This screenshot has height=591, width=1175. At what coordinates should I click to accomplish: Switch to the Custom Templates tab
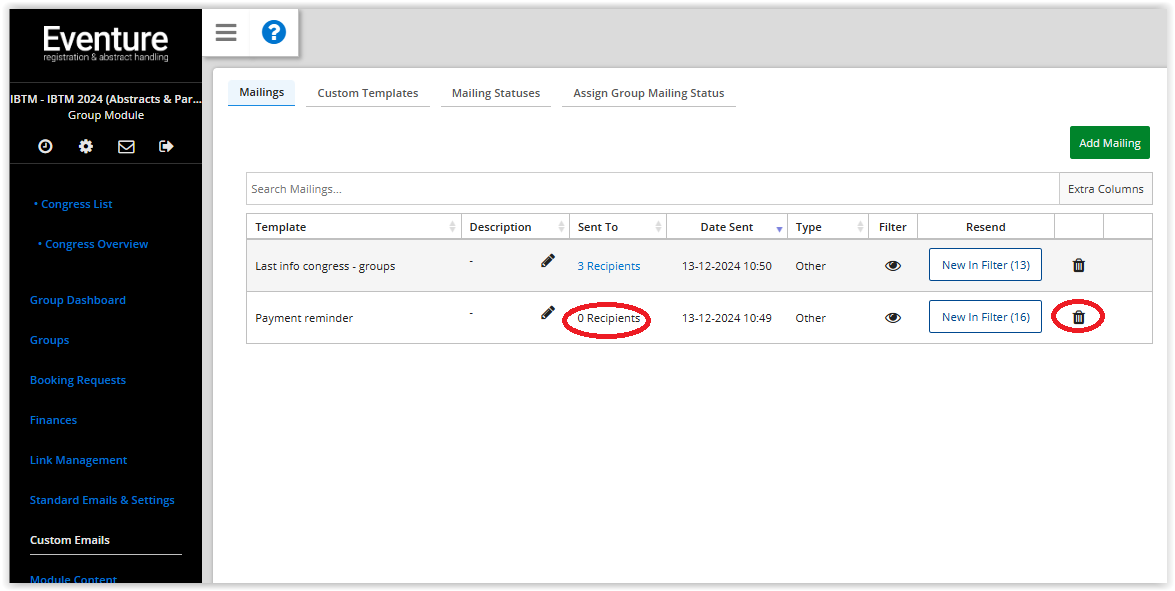367,93
